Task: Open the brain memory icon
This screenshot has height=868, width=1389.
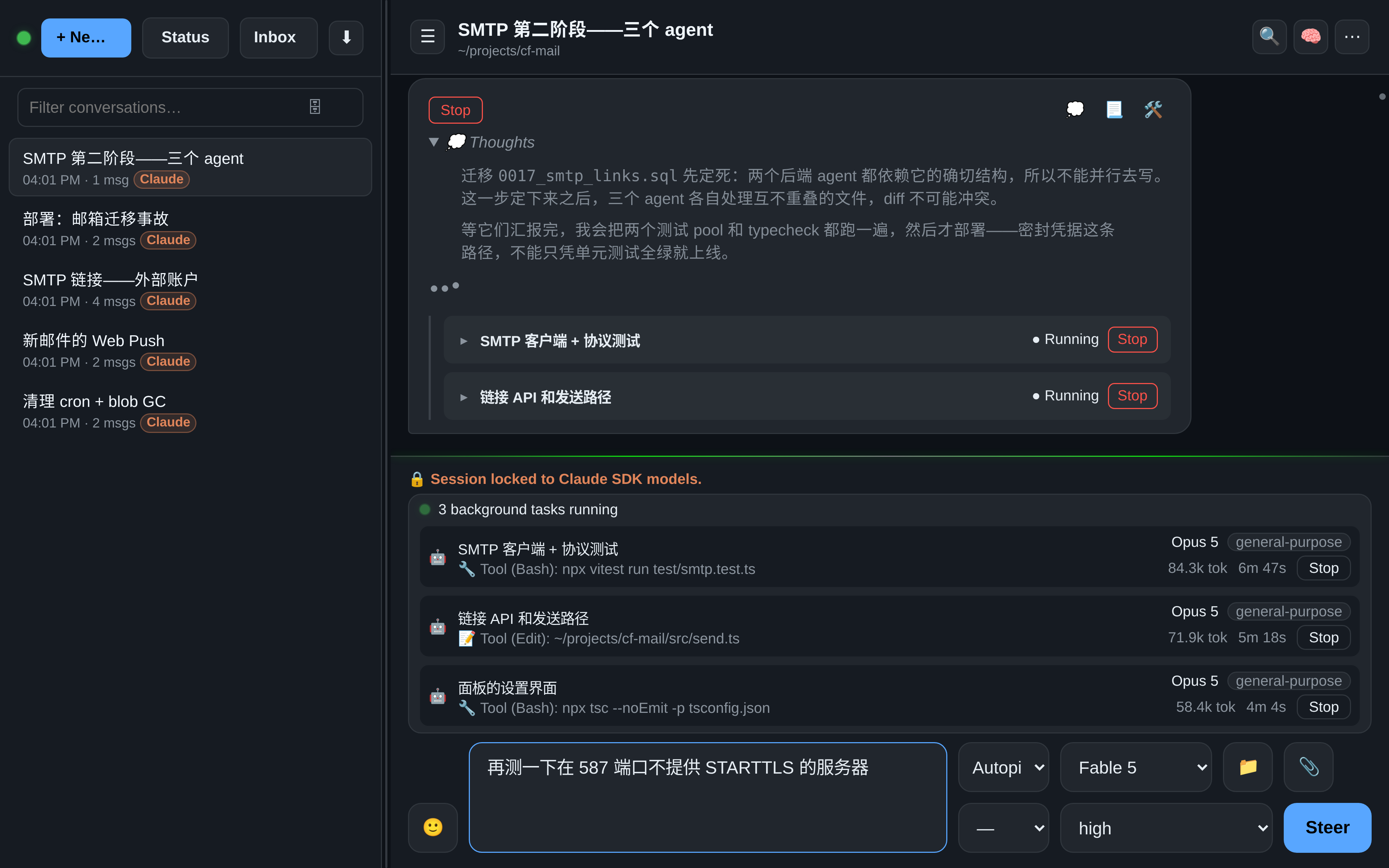Action: [x=1311, y=37]
